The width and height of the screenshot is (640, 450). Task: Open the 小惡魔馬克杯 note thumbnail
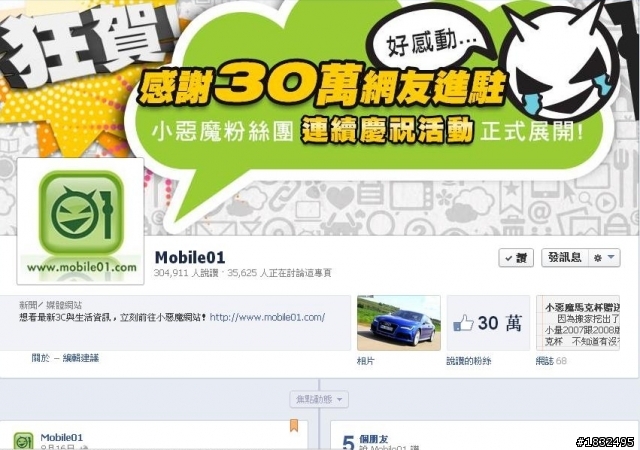point(578,323)
